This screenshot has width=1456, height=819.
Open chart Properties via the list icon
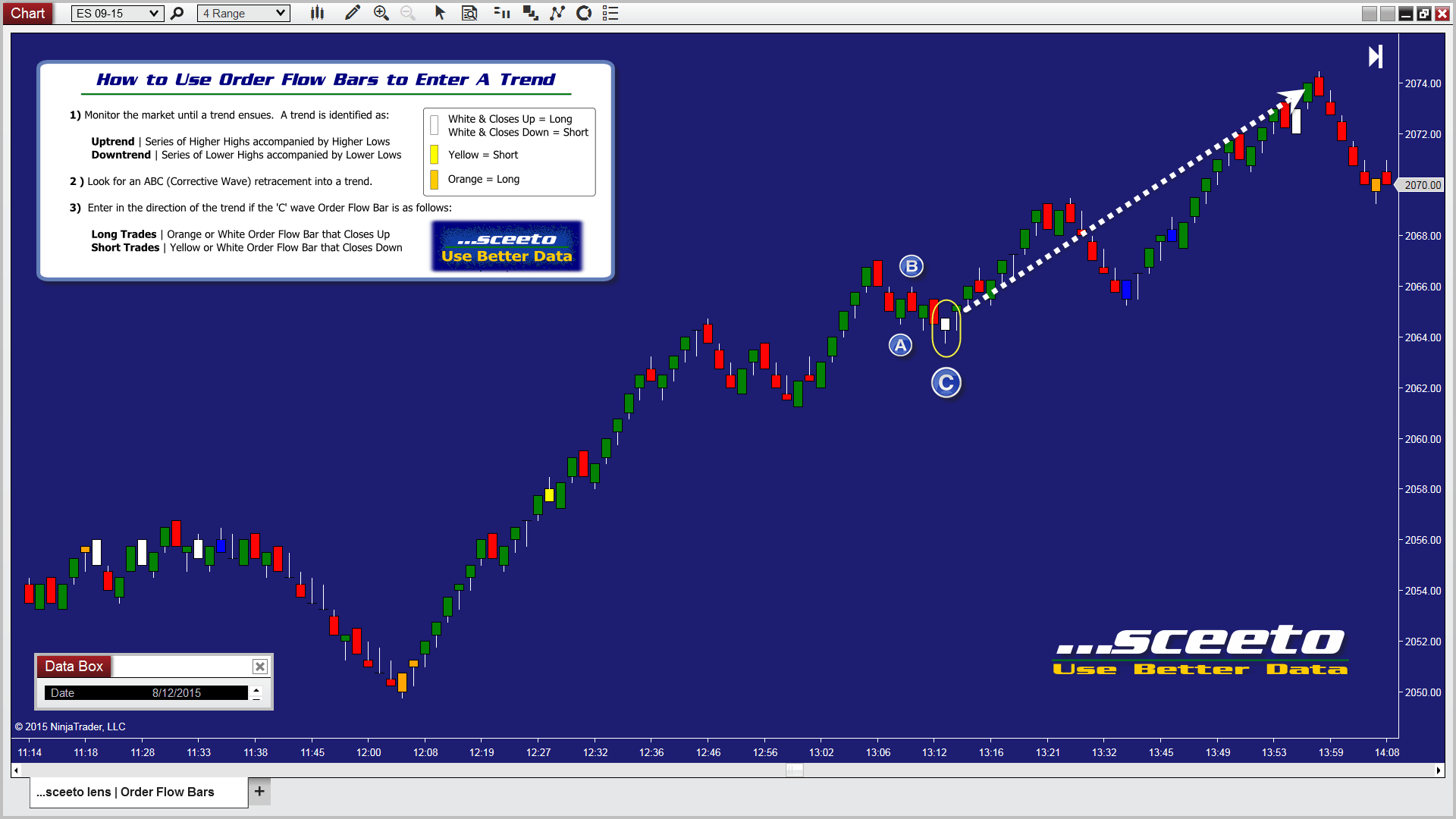(x=610, y=13)
